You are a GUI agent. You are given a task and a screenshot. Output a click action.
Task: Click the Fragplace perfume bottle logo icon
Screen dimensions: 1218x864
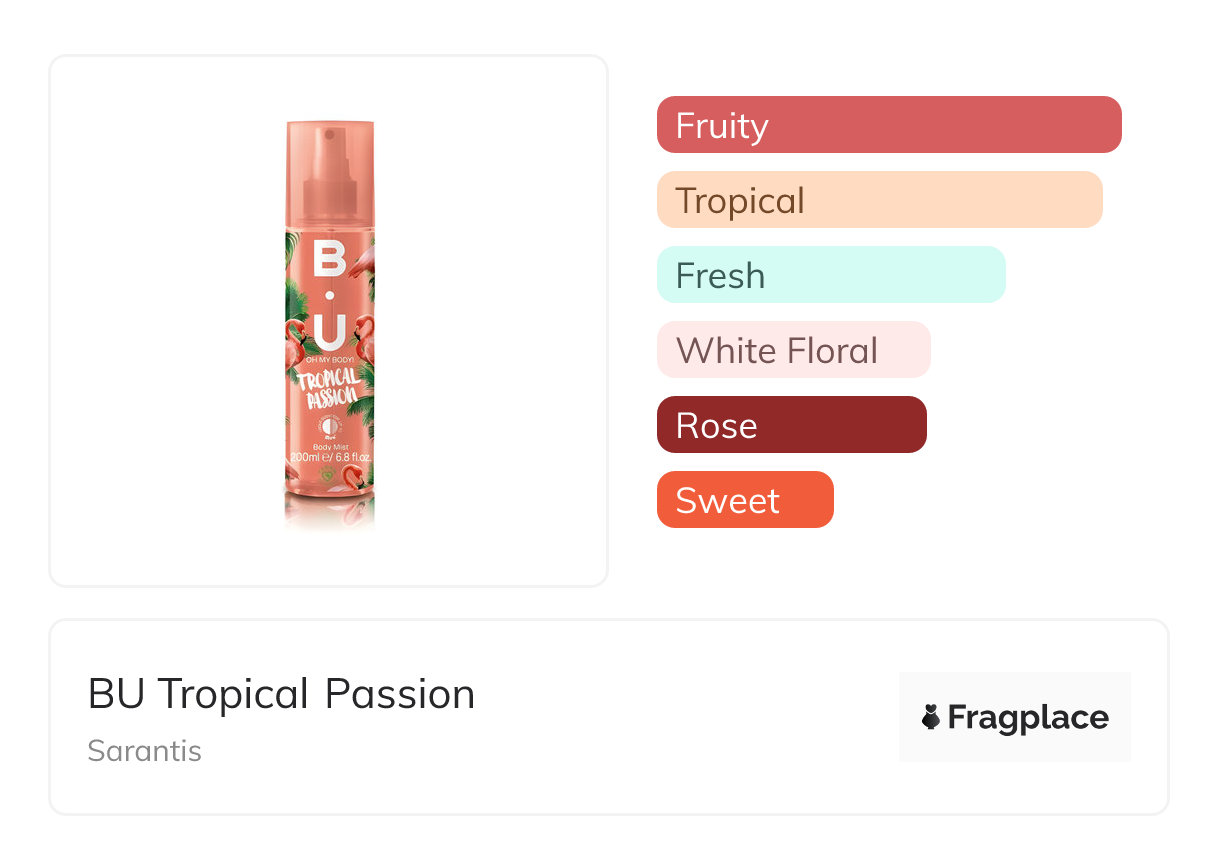pyautogui.click(x=931, y=717)
